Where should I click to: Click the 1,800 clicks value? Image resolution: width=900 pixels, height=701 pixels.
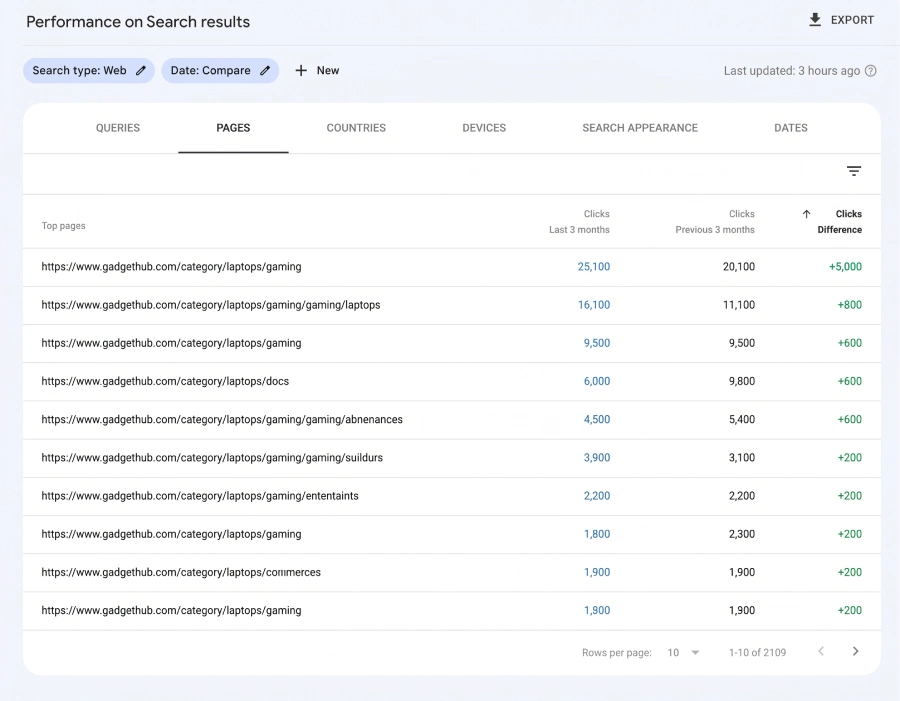coord(597,534)
